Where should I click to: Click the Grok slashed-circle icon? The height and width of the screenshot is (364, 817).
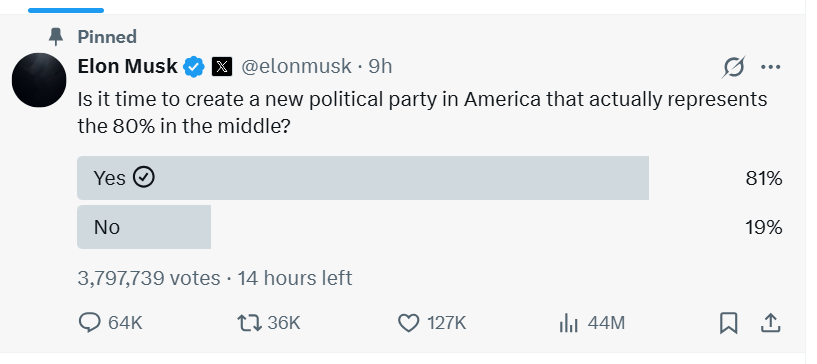tap(734, 67)
